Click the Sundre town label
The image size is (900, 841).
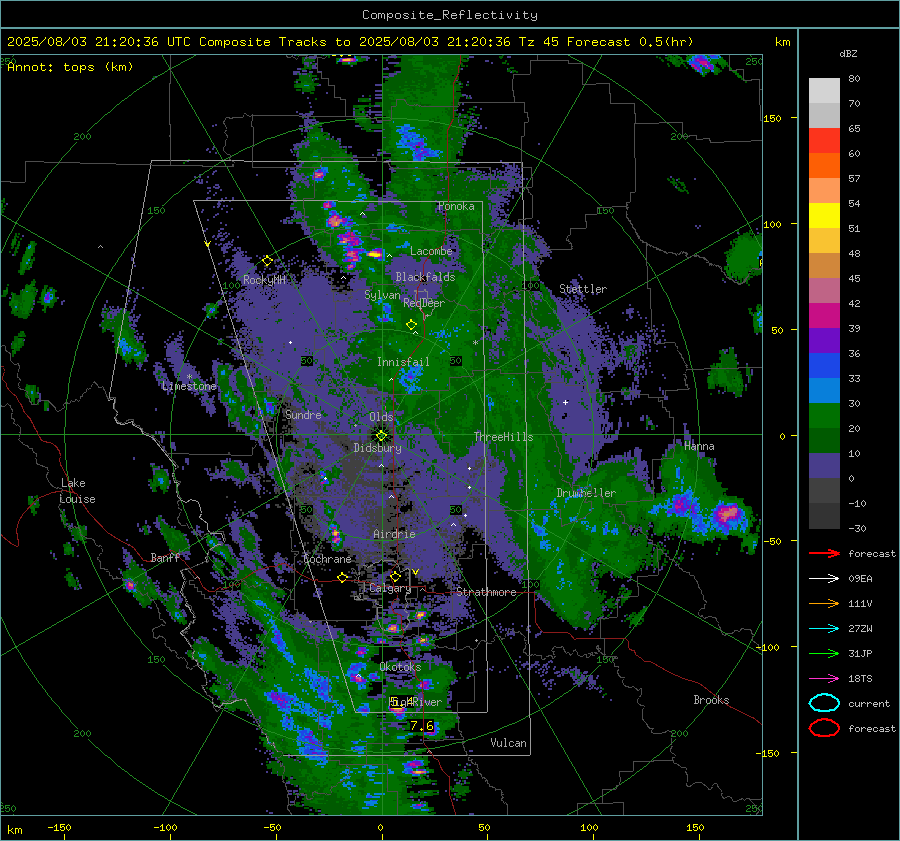(303, 414)
